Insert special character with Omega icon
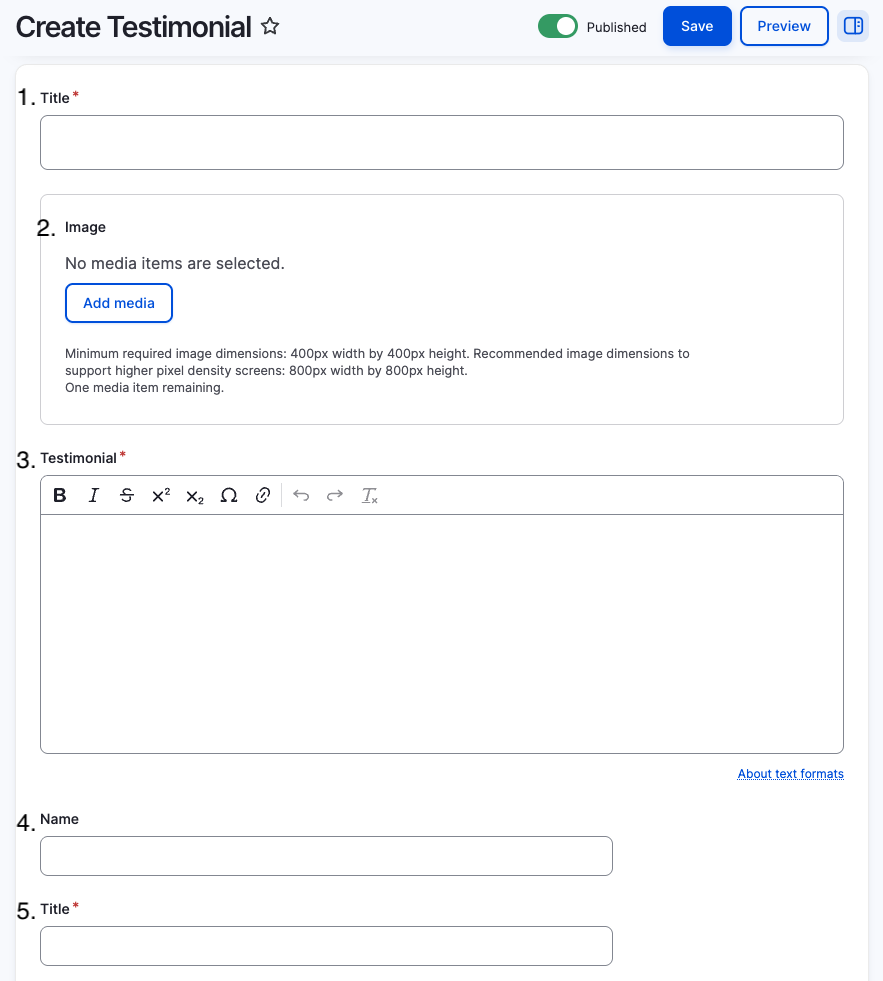Viewport: 883px width, 981px height. pos(229,496)
